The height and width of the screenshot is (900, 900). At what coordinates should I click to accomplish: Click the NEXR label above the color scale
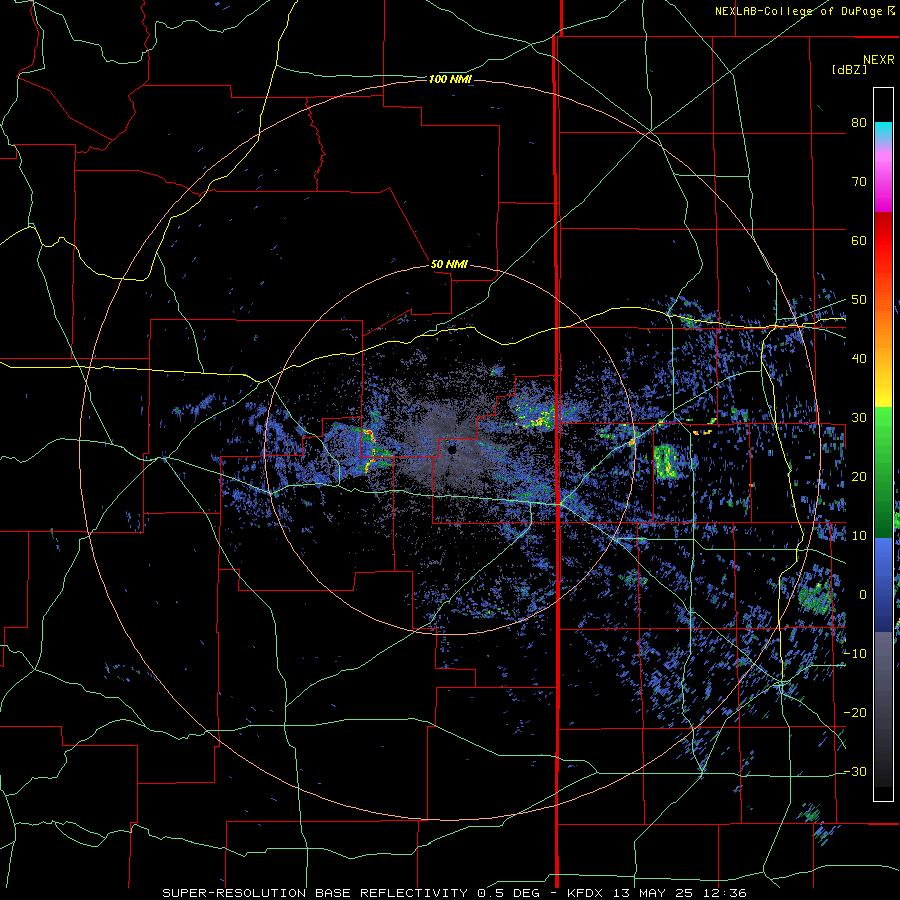(x=878, y=60)
